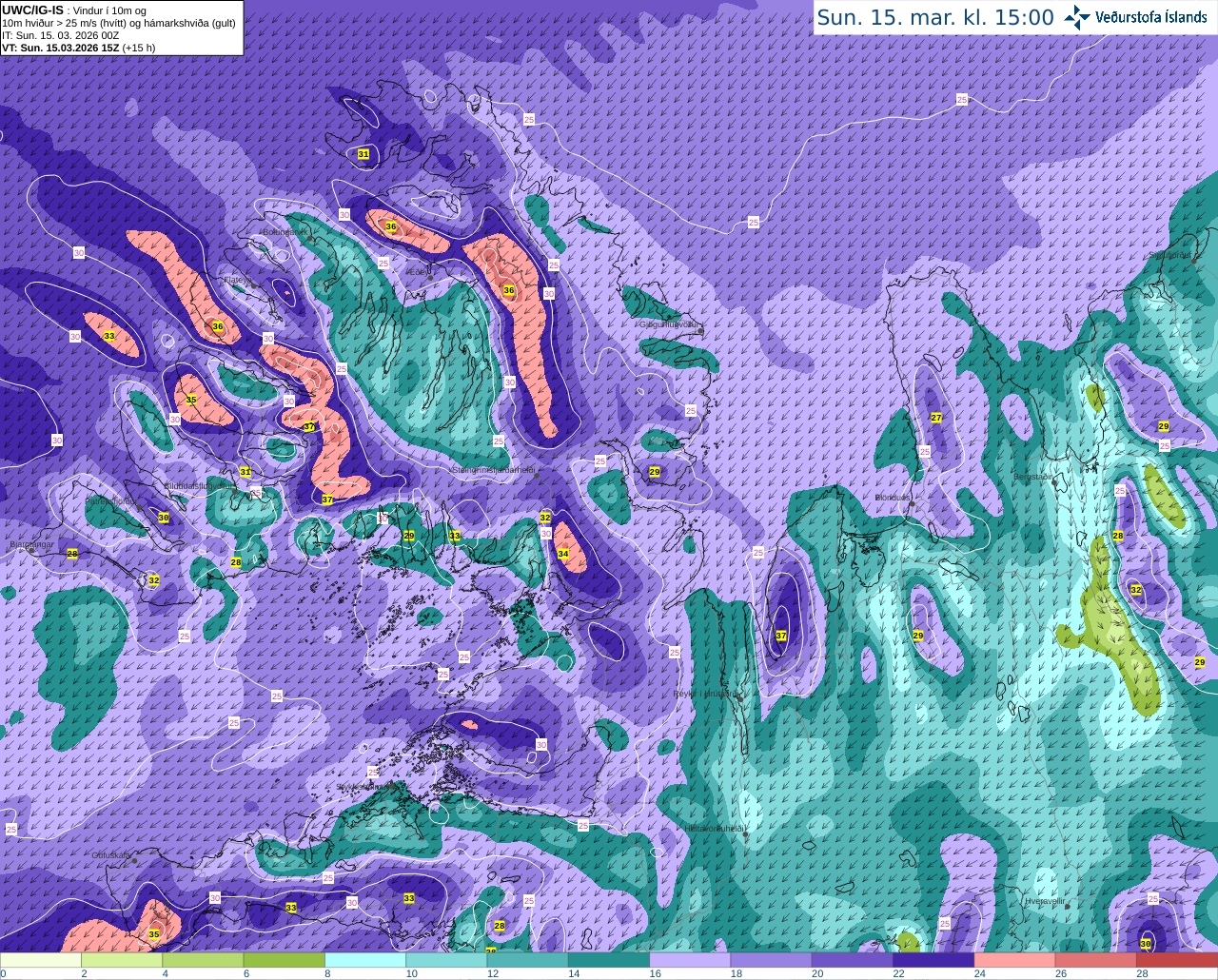Select the 4–6 m/s legend color swatch

[203, 960]
